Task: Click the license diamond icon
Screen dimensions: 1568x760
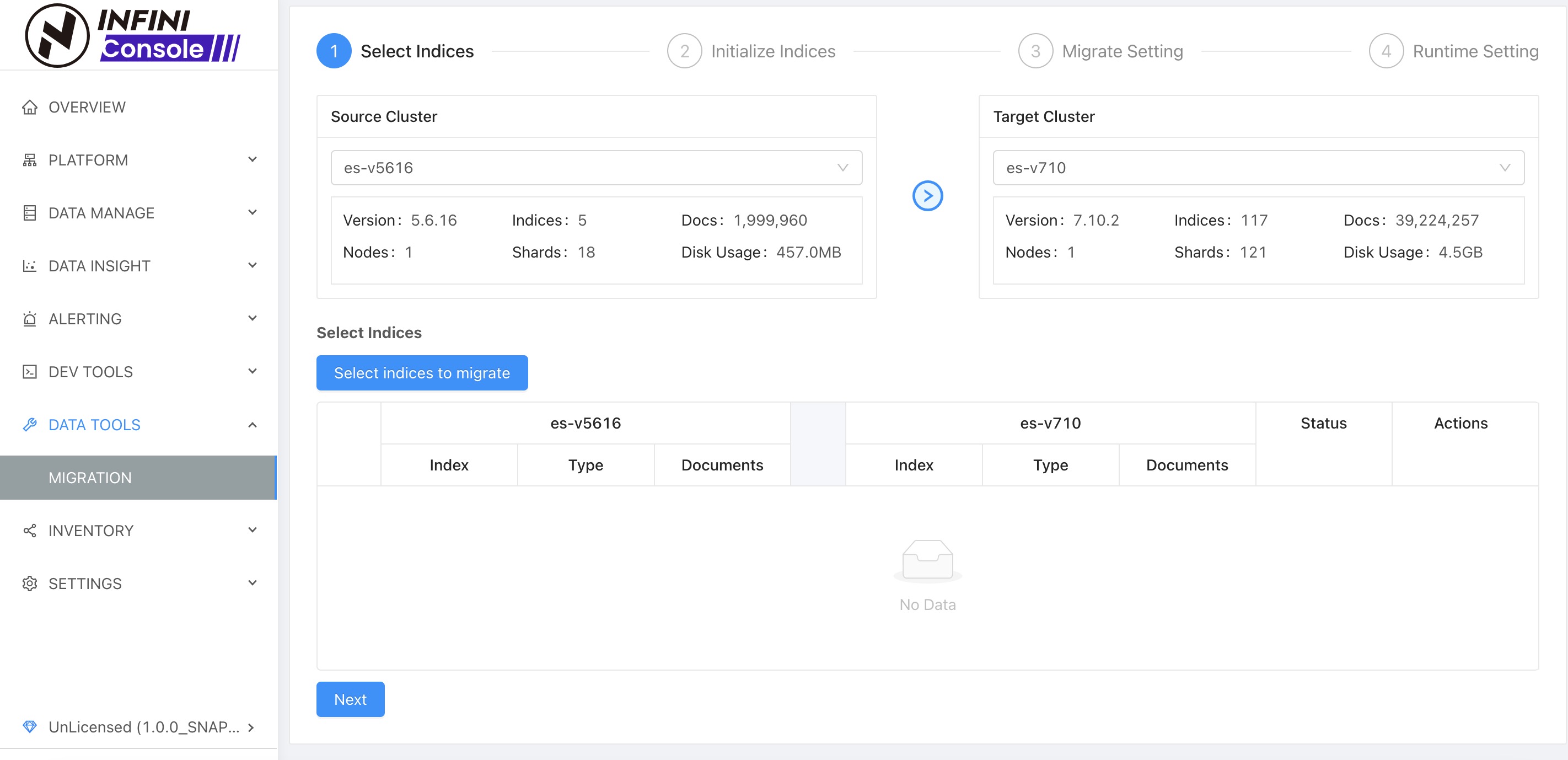Action: 30,726
